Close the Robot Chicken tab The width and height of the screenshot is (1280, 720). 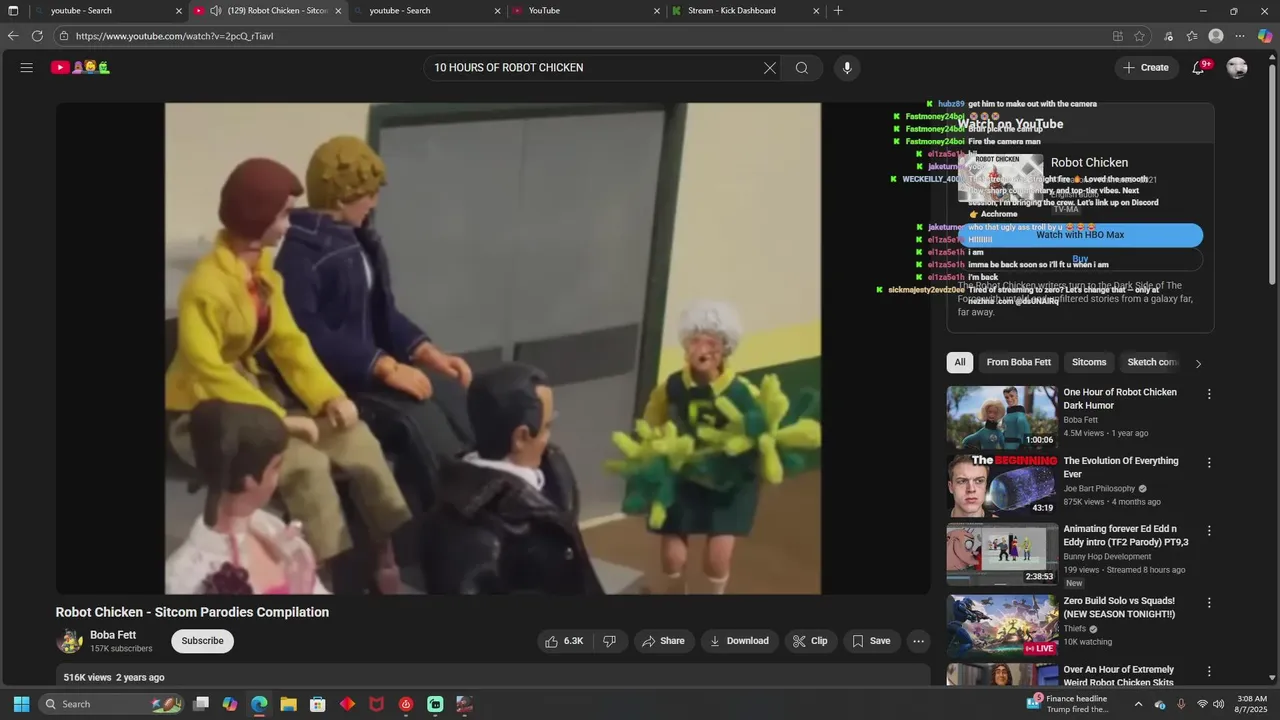(338, 11)
